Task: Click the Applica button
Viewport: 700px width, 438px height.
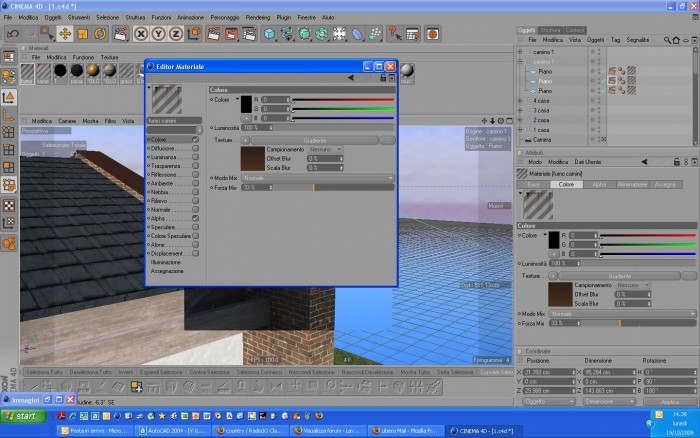Action: tap(670, 402)
